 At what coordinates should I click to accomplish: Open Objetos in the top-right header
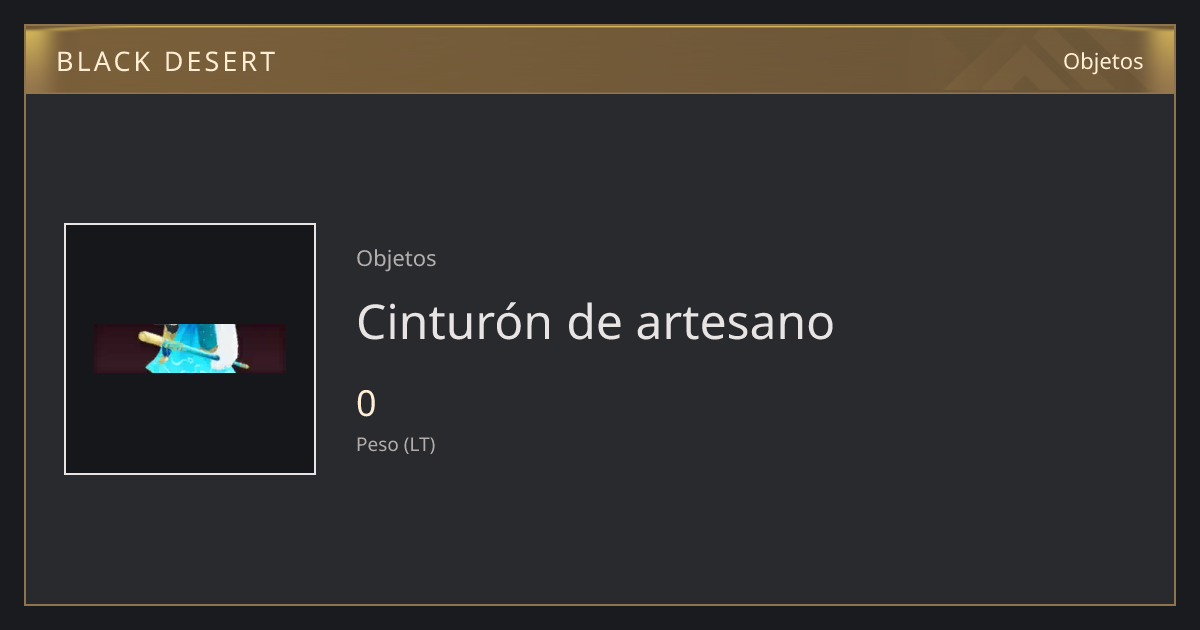click(1103, 61)
